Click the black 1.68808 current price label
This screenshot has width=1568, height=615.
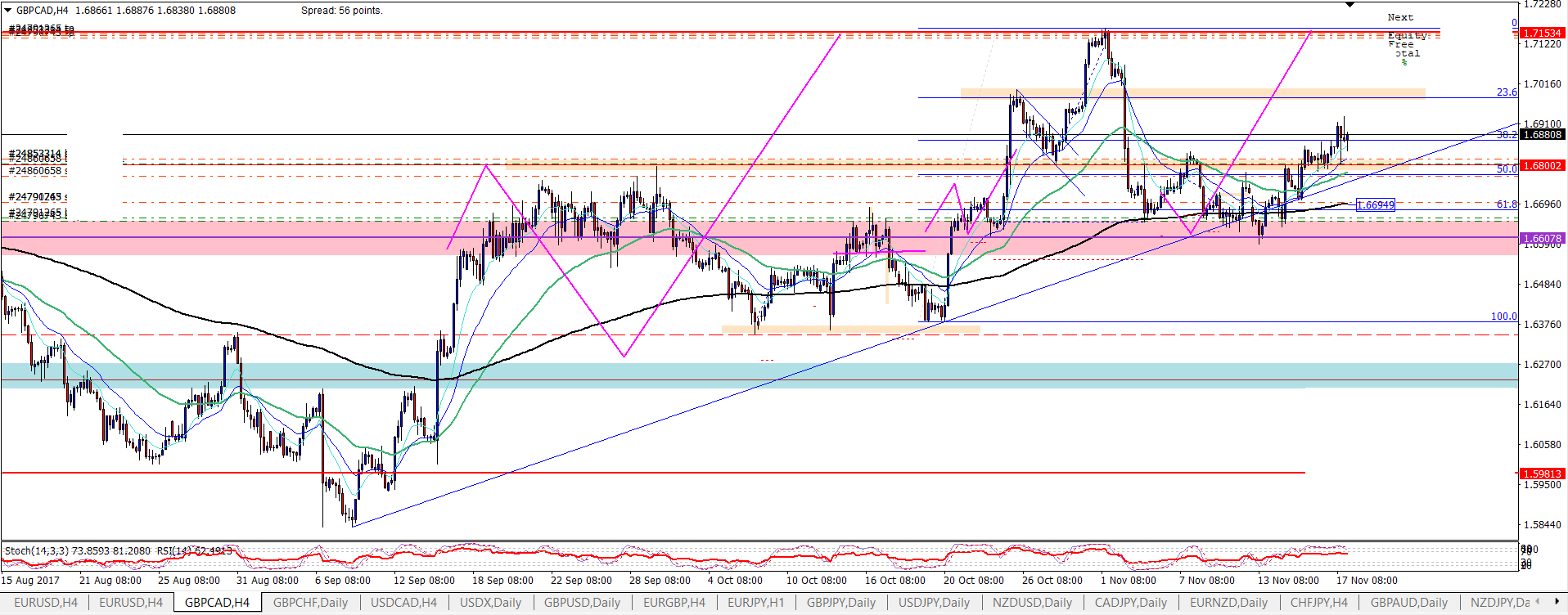coord(1543,134)
